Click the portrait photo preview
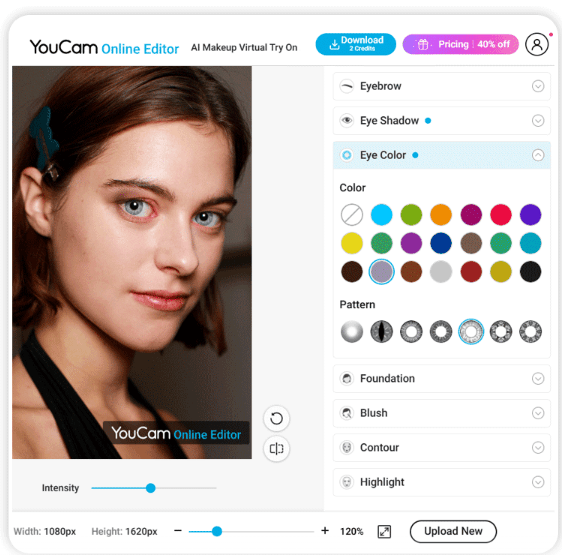 click(x=132, y=262)
